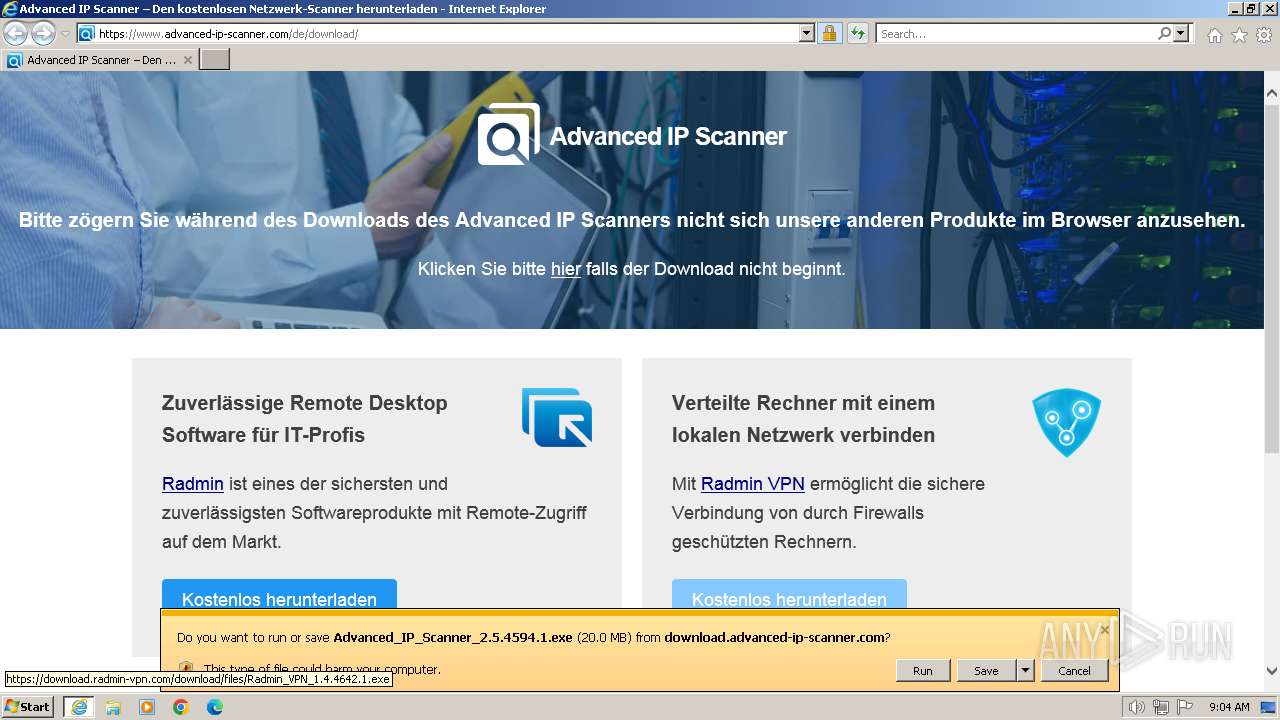Launch Microsoft Edge from the taskbar
Screen dimensions: 1280x720
(215, 707)
